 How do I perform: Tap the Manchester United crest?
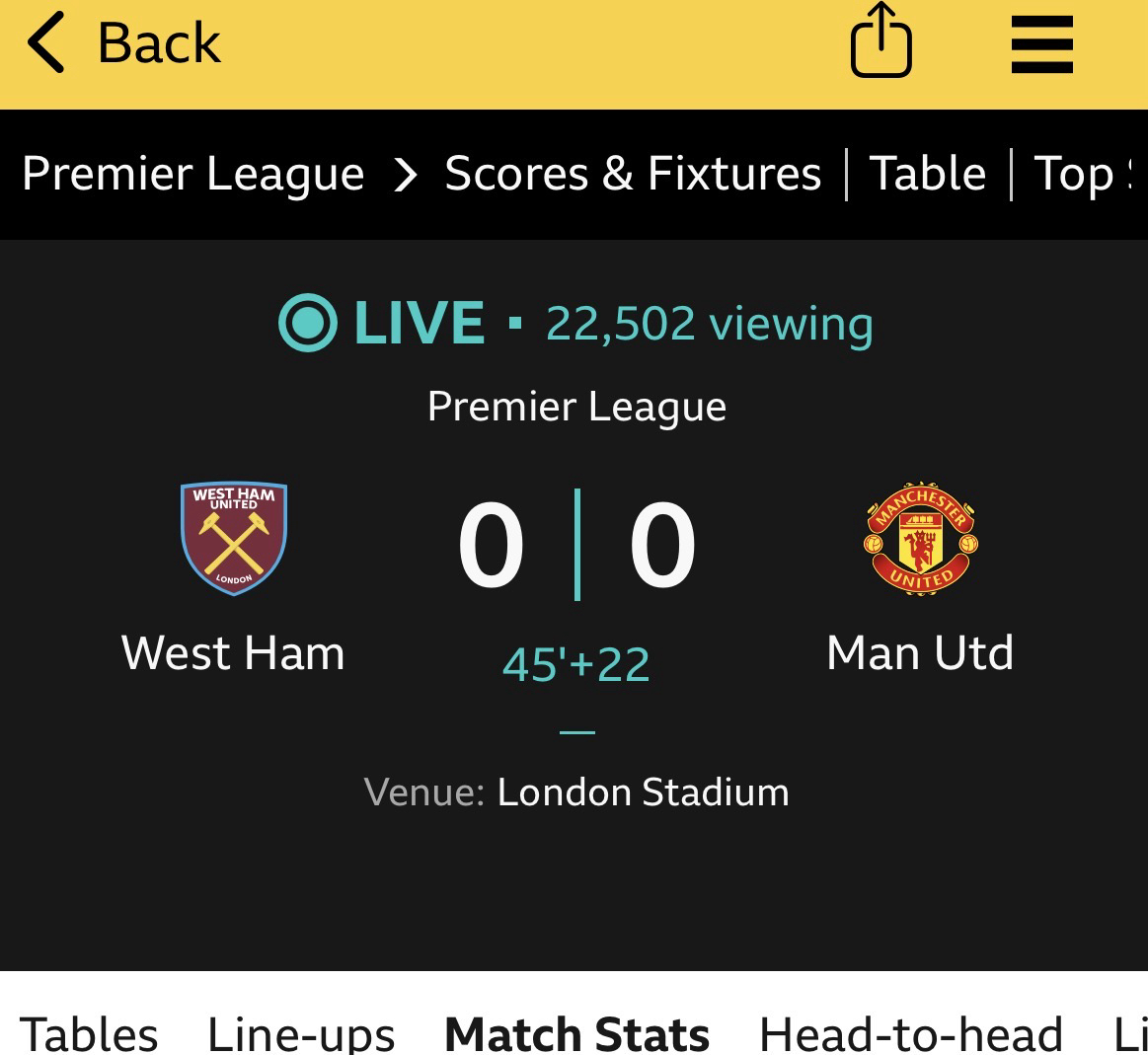[921, 539]
